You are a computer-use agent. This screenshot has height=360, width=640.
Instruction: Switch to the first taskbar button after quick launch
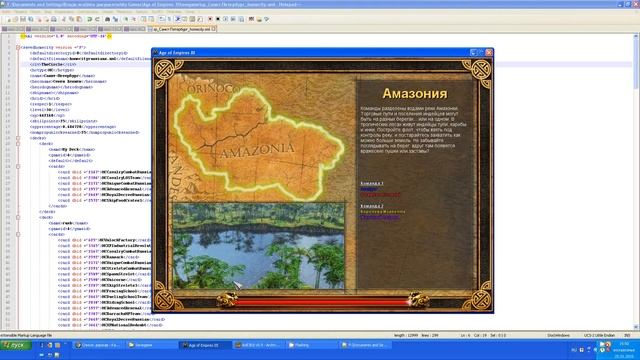click(x=98, y=345)
